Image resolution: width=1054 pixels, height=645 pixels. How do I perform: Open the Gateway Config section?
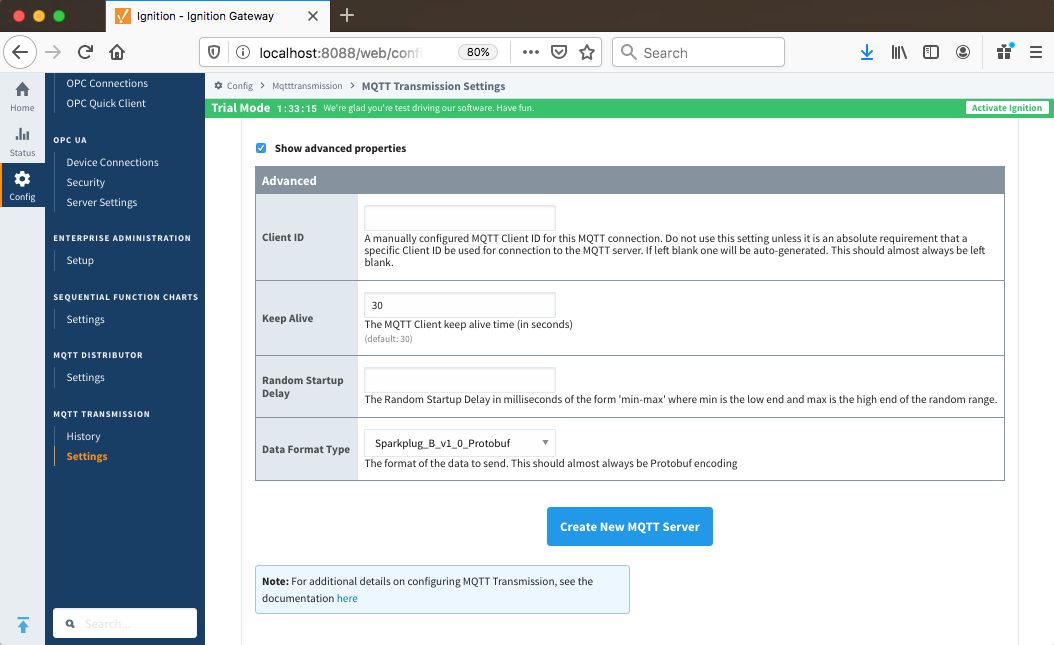click(x=22, y=186)
